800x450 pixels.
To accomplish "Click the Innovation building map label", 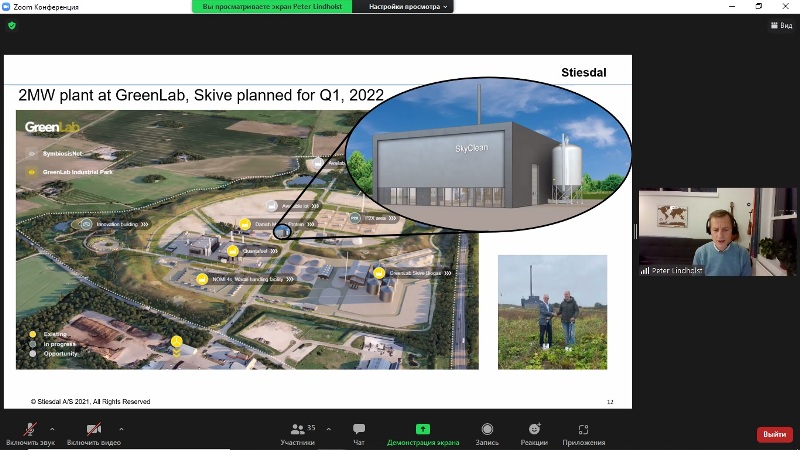I will pyautogui.click(x=117, y=224).
